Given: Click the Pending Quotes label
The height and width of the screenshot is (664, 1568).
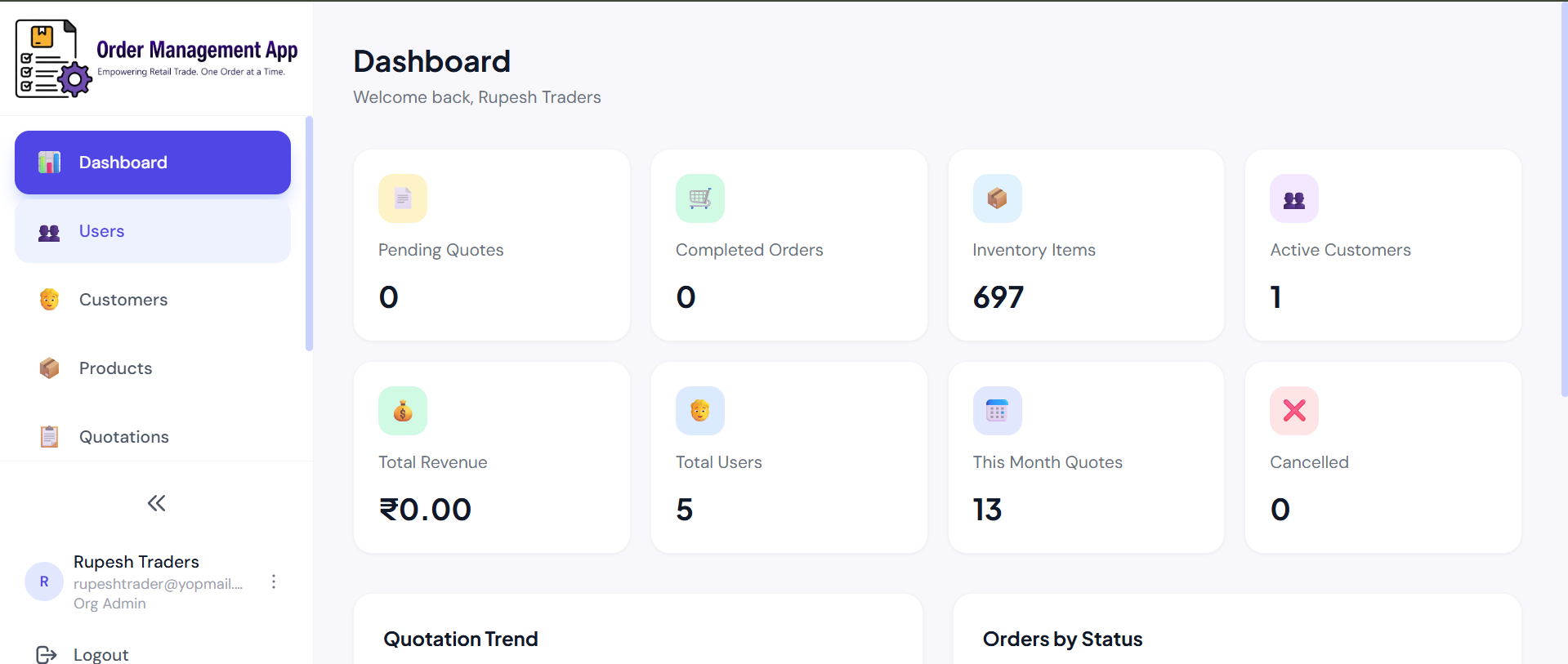Looking at the screenshot, I should 441,250.
